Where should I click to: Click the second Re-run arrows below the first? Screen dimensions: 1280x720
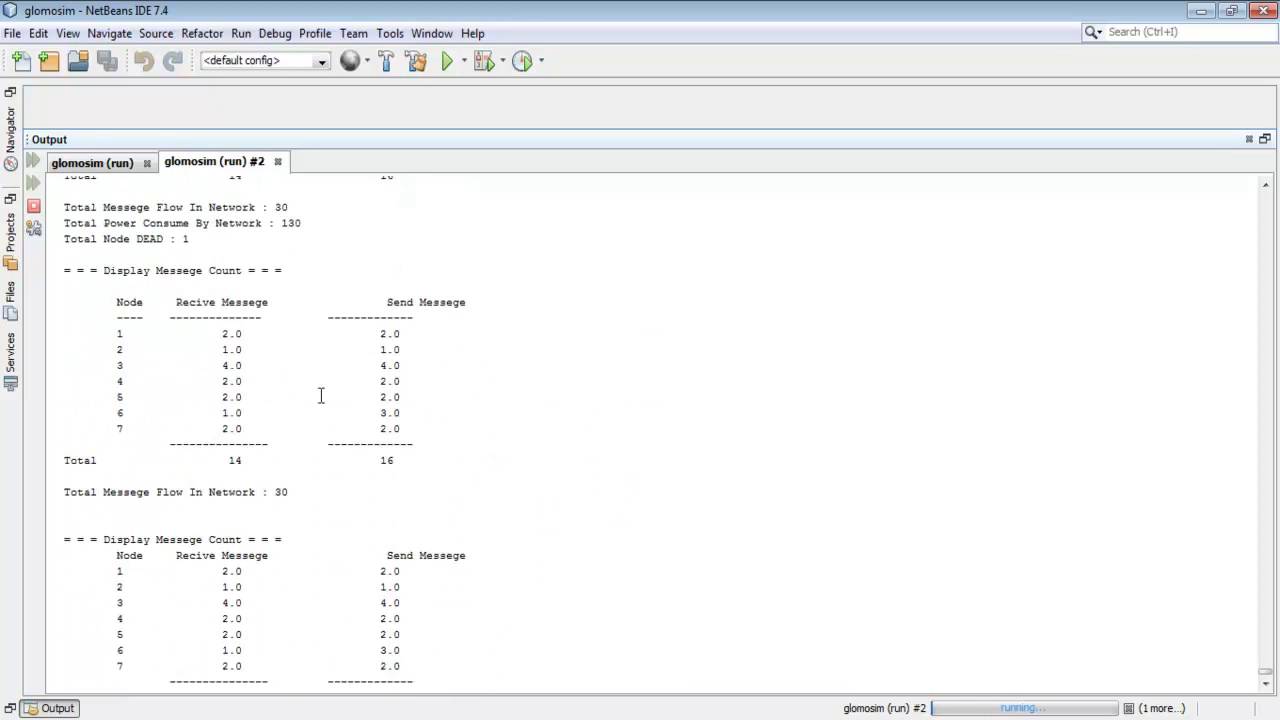click(x=33, y=183)
